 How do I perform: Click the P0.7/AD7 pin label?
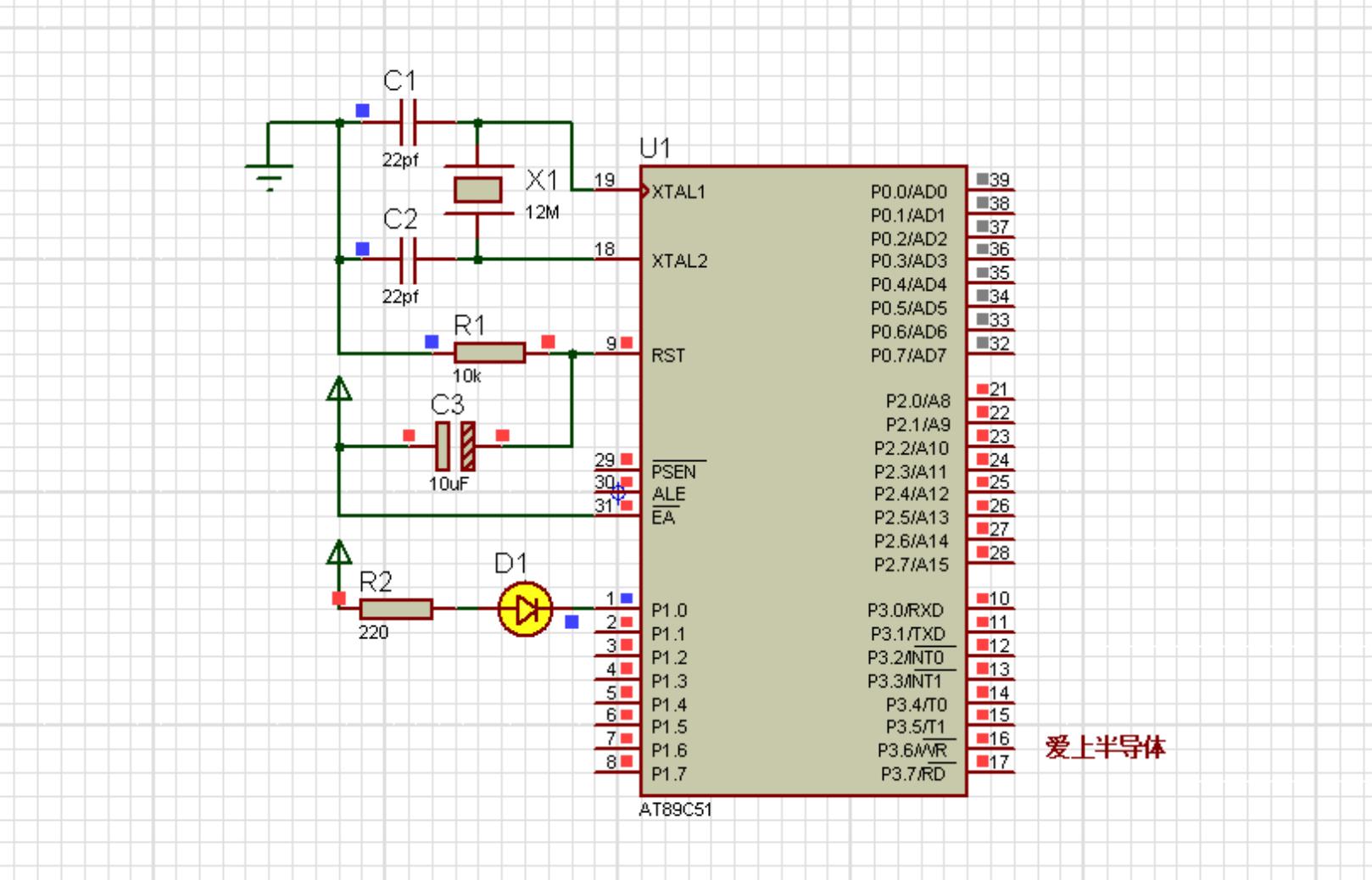point(908,356)
